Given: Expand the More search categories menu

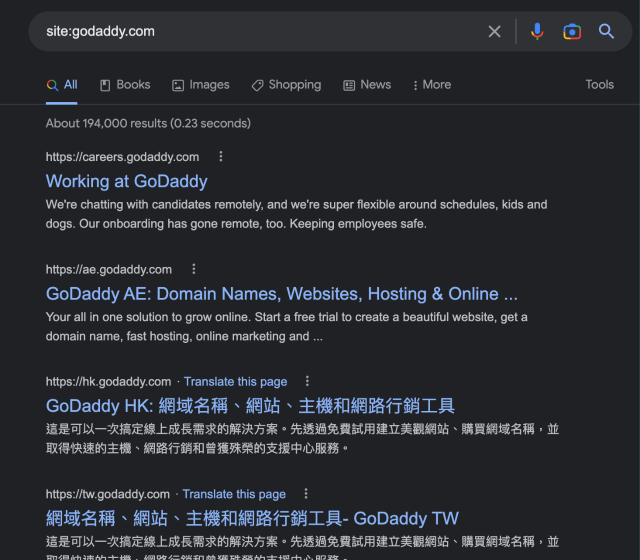Looking at the screenshot, I should 432,85.
